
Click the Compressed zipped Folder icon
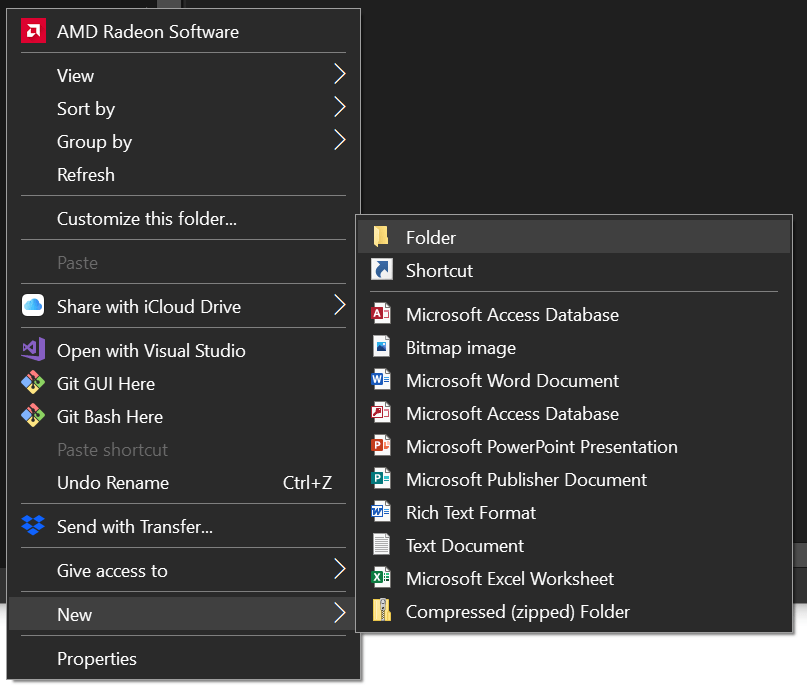[381, 610]
